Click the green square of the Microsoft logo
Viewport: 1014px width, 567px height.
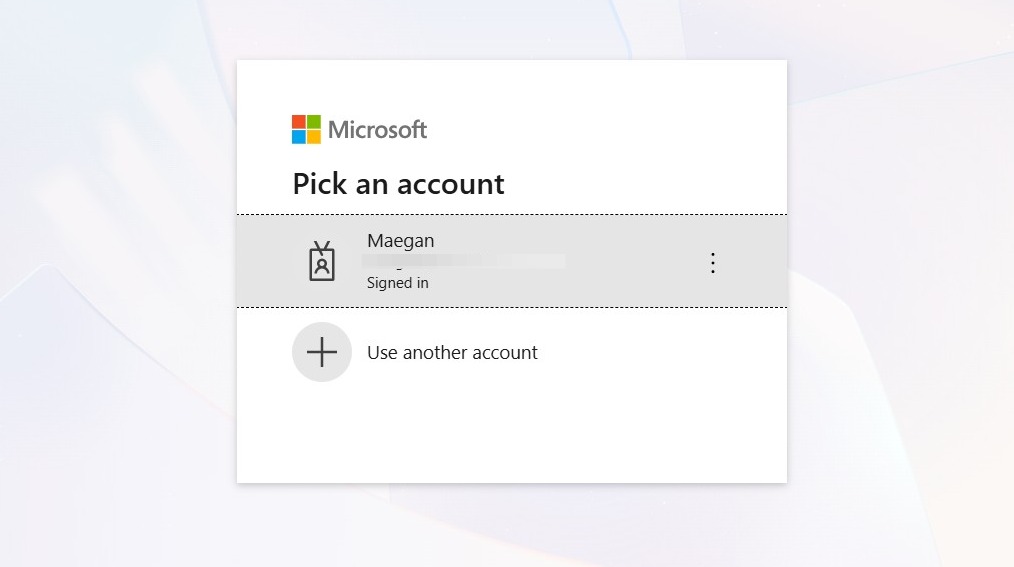pyautogui.click(x=314, y=122)
